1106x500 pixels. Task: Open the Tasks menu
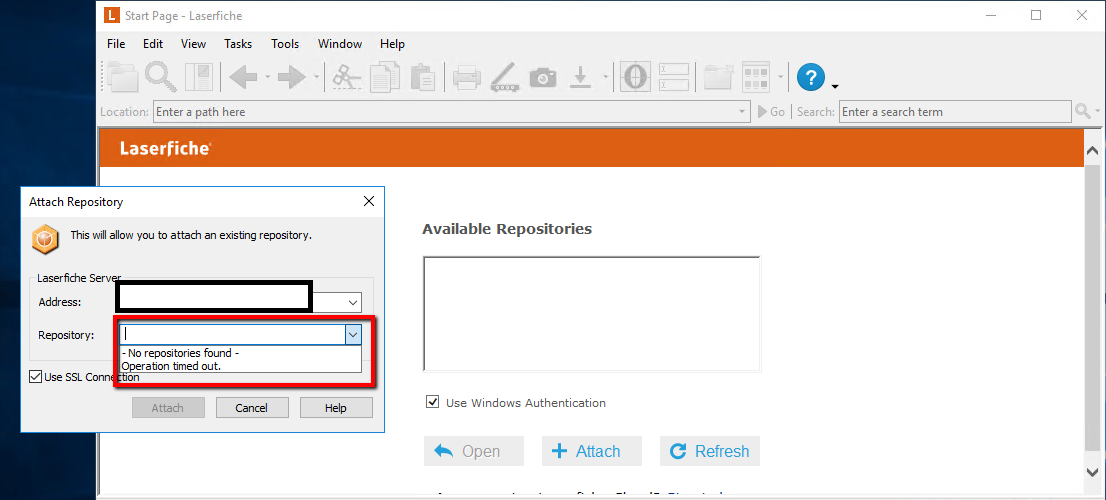coord(238,44)
